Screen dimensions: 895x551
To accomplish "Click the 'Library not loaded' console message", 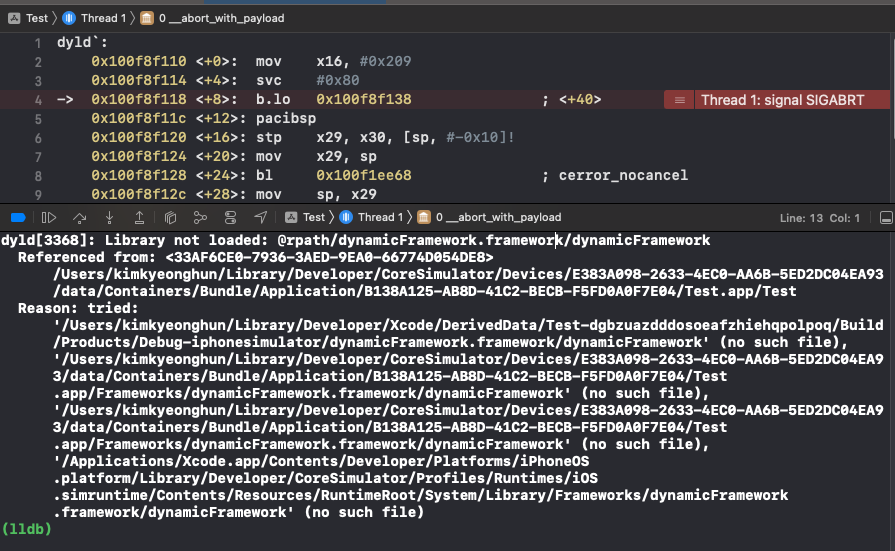I will (356, 240).
